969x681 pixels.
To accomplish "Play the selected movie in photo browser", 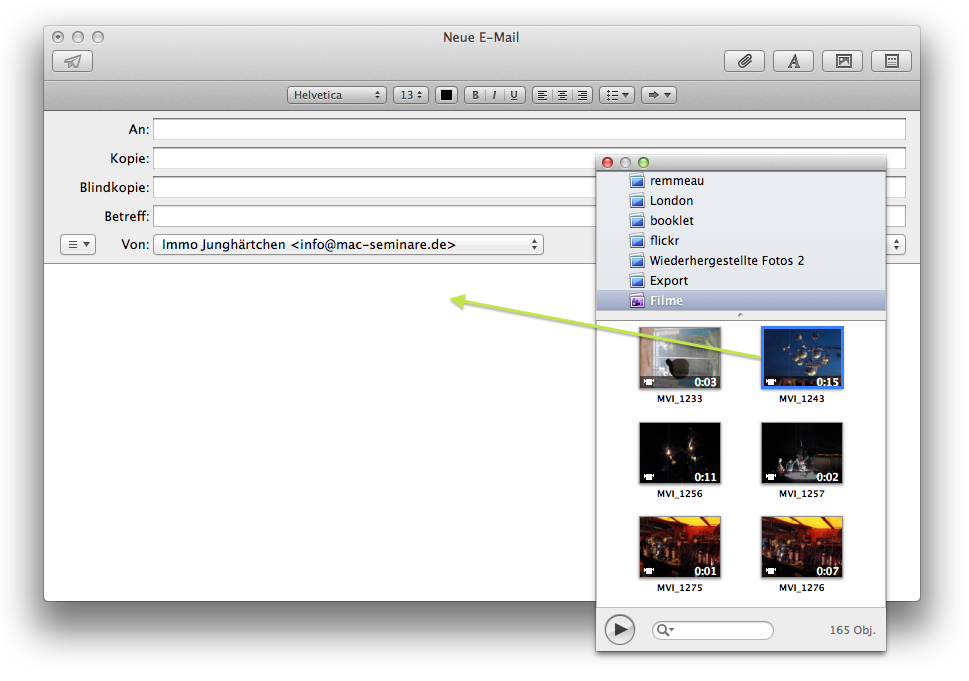I will [620, 630].
